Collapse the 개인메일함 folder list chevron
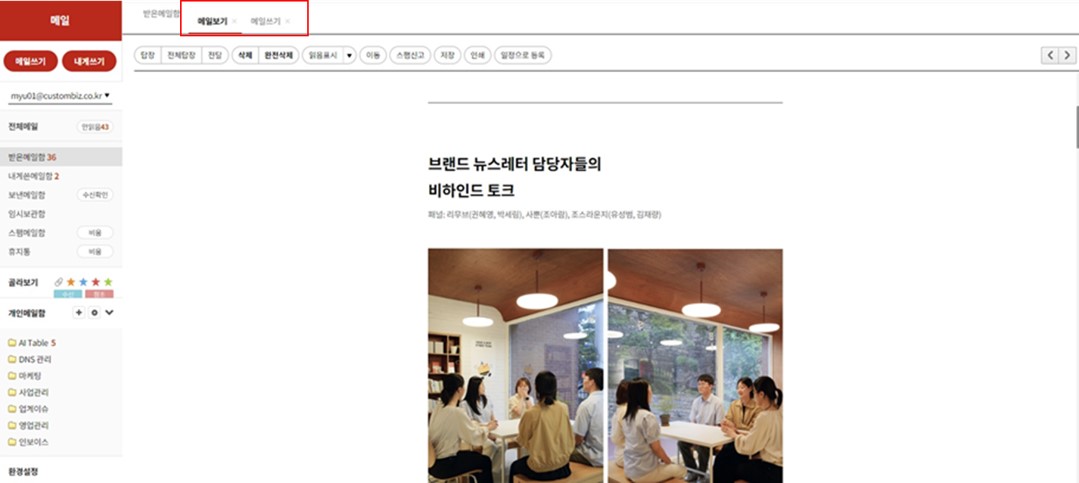1079x483 pixels. coord(109,312)
